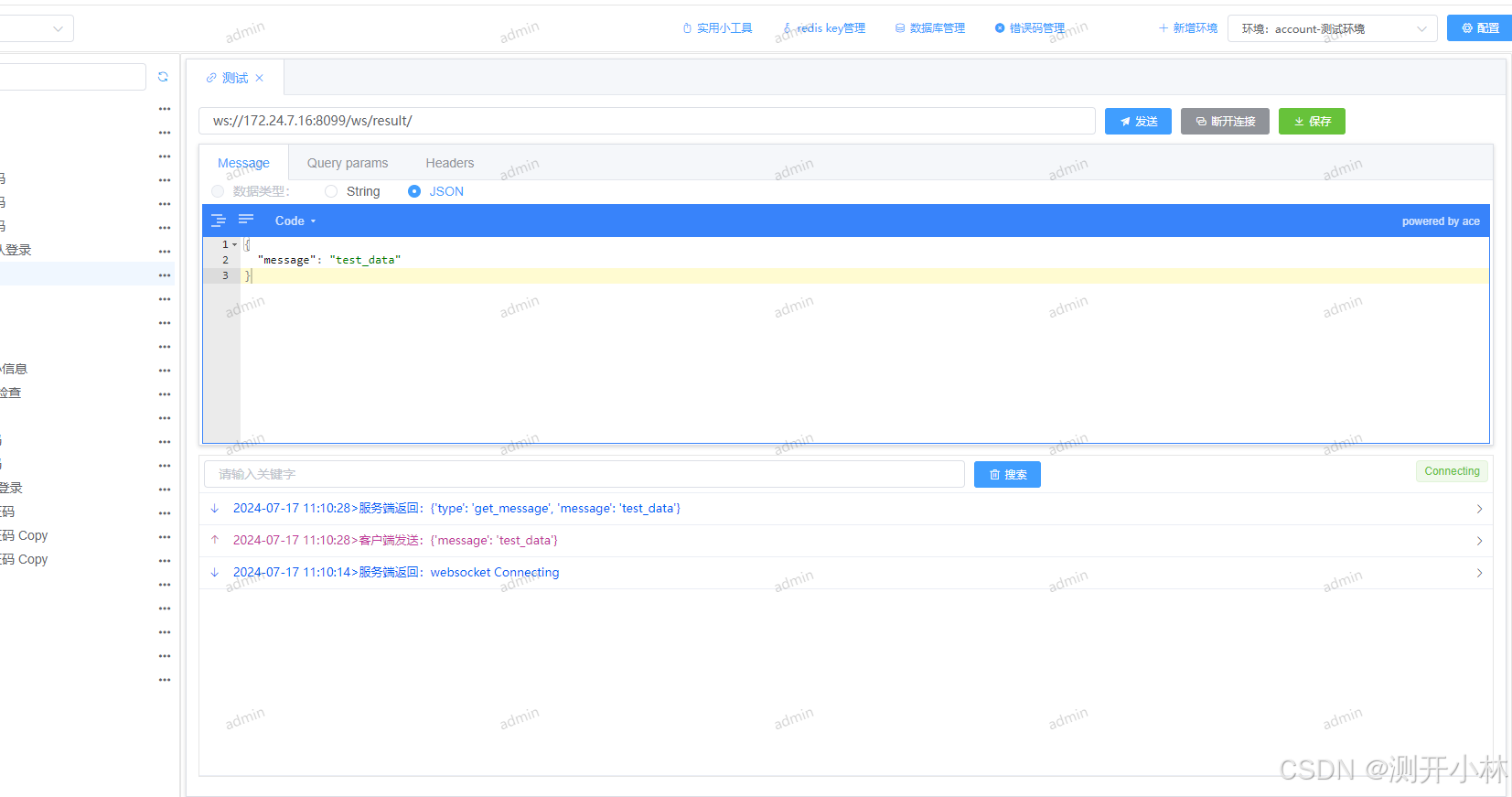This screenshot has width=1512, height=797.
Task: Switch to the Headers tab
Action: point(450,163)
